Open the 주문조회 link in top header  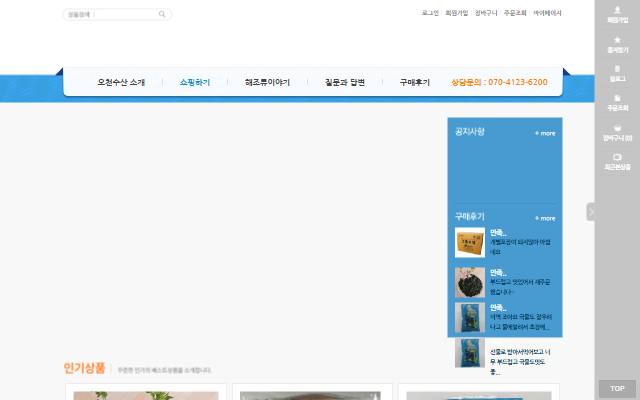(515, 13)
